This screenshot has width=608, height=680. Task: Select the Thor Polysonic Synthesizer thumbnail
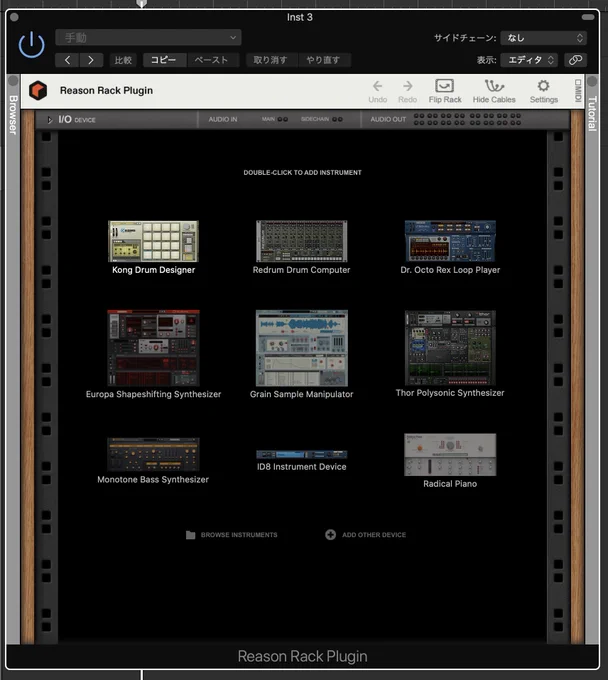[x=450, y=348]
